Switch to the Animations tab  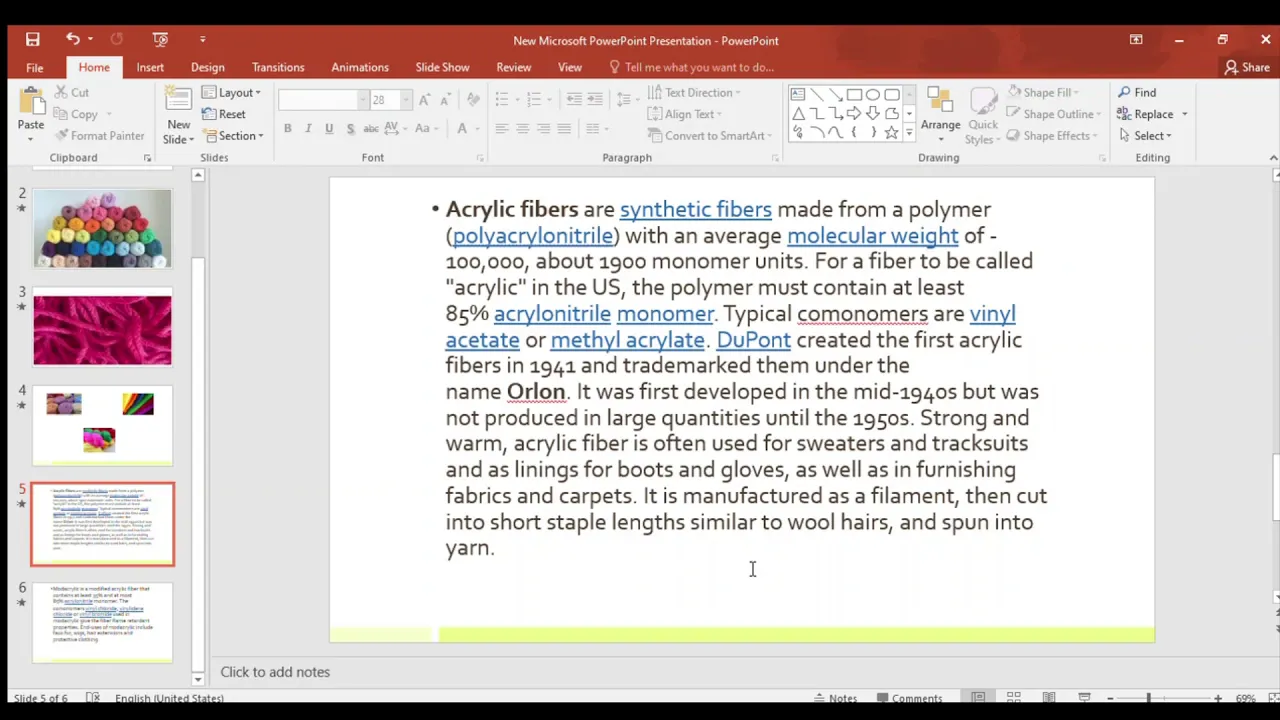coord(360,67)
